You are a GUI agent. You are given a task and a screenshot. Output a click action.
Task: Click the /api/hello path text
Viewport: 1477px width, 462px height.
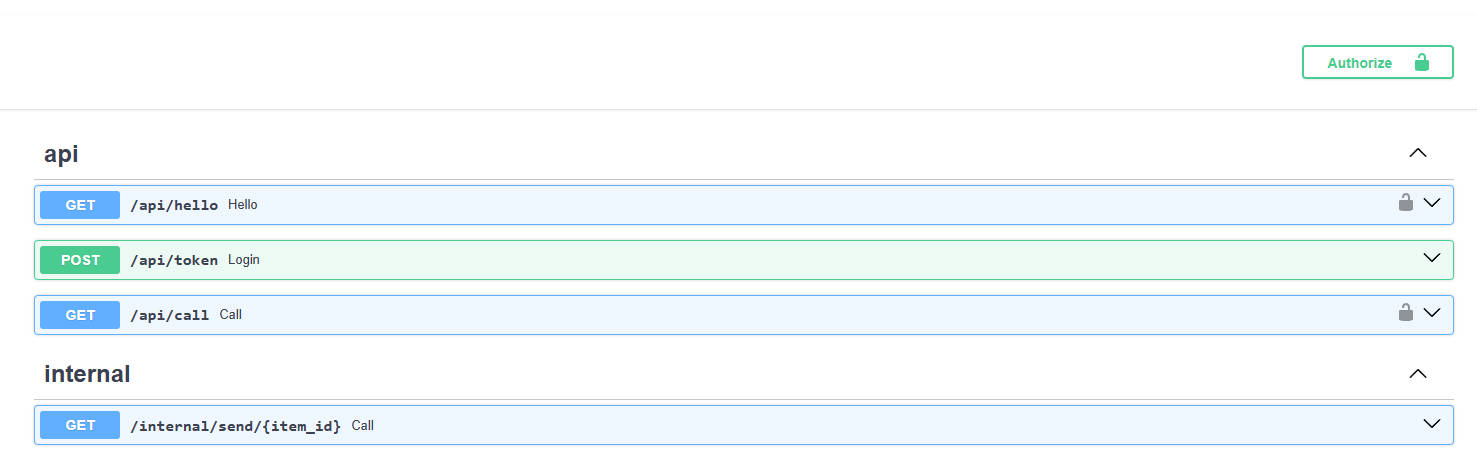(x=174, y=205)
